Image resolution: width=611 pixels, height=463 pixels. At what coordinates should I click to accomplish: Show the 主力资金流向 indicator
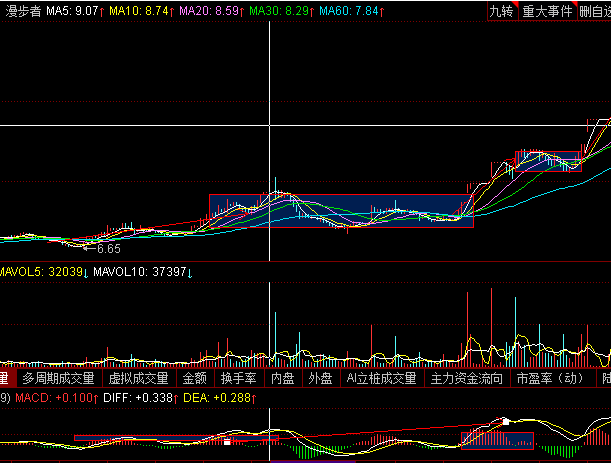467,379
